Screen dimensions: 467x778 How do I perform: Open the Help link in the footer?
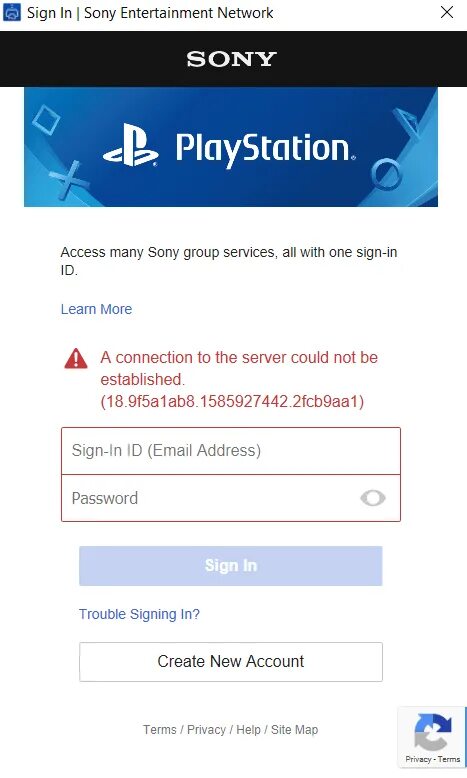click(248, 730)
